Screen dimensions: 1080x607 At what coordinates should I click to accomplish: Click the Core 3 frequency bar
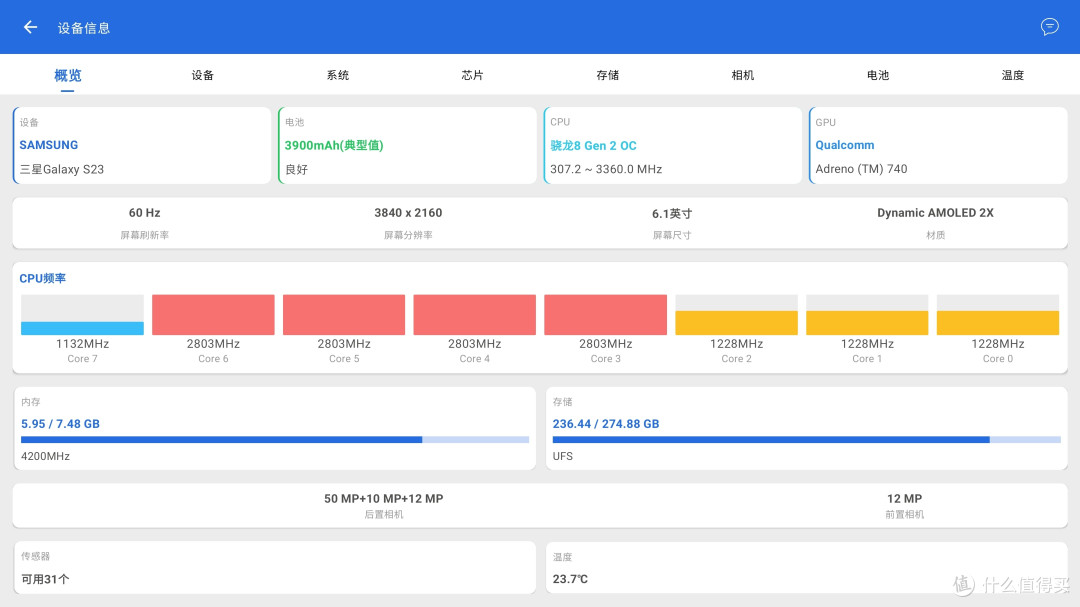pos(605,315)
